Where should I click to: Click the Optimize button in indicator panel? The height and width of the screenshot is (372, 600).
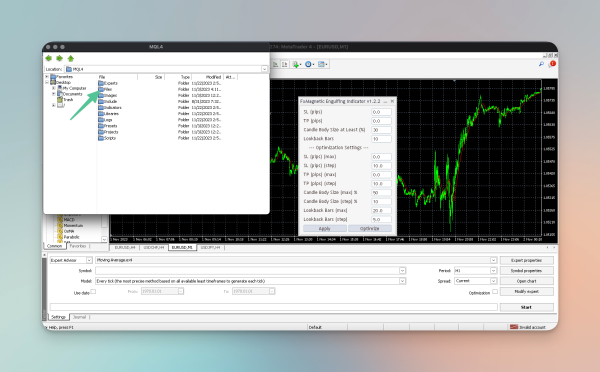(370, 228)
